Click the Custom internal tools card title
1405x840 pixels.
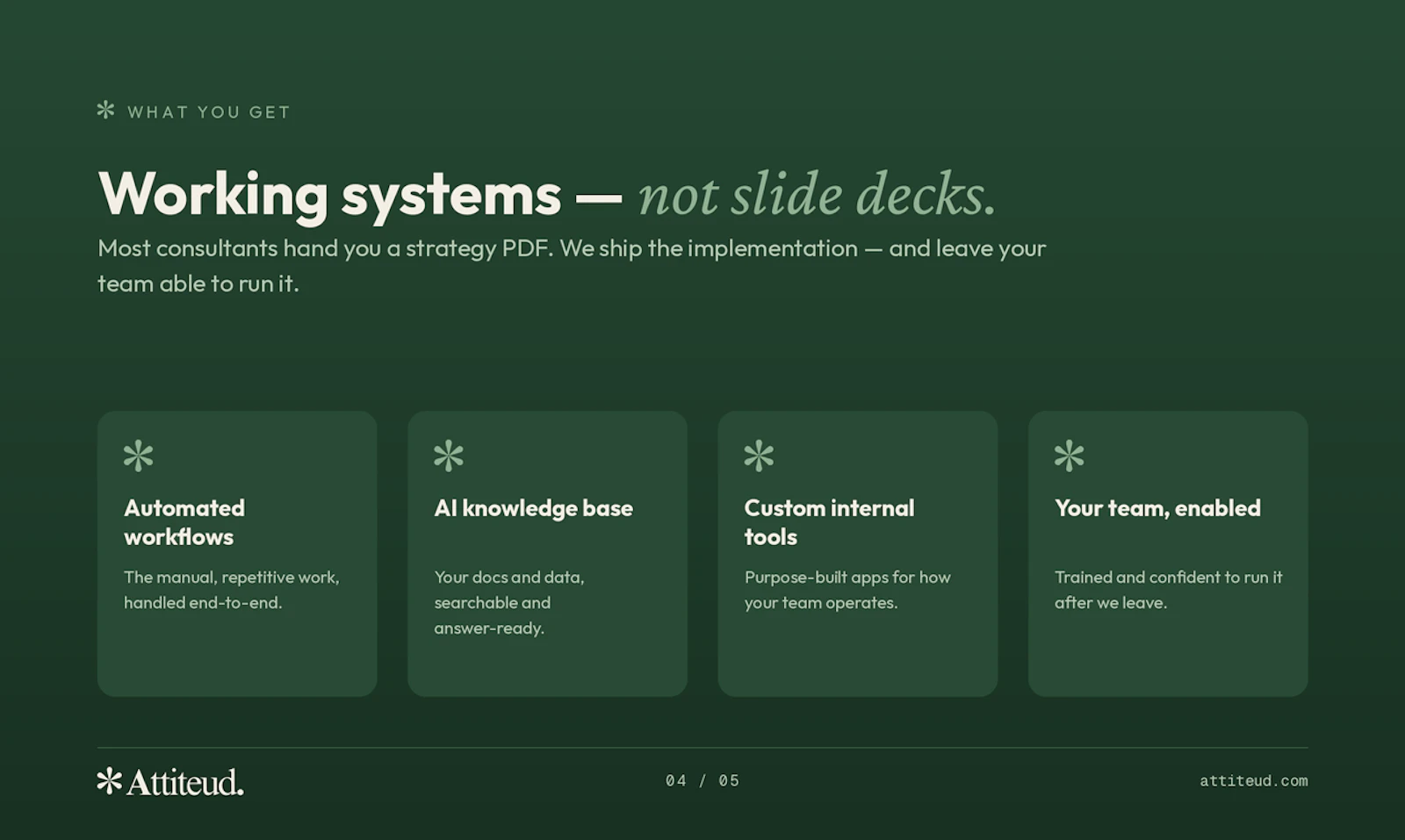pyautogui.click(x=830, y=522)
